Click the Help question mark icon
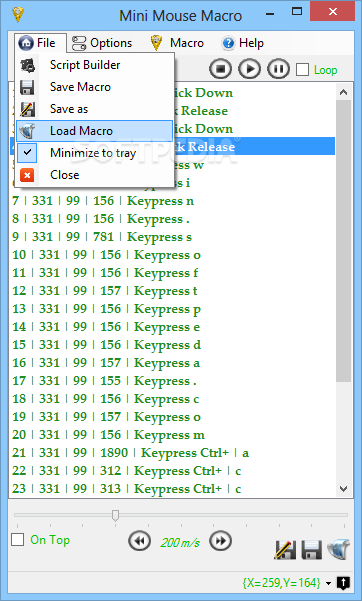The width and height of the screenshot is (362, 601). (x=228, y=43)
